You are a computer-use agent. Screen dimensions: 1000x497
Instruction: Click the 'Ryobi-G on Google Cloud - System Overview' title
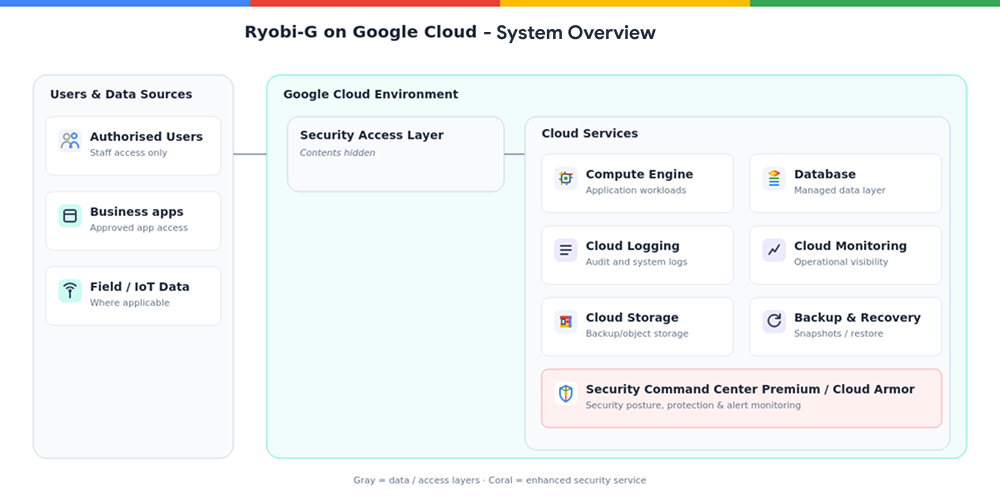pyautogui.click(x=450, y=33)
